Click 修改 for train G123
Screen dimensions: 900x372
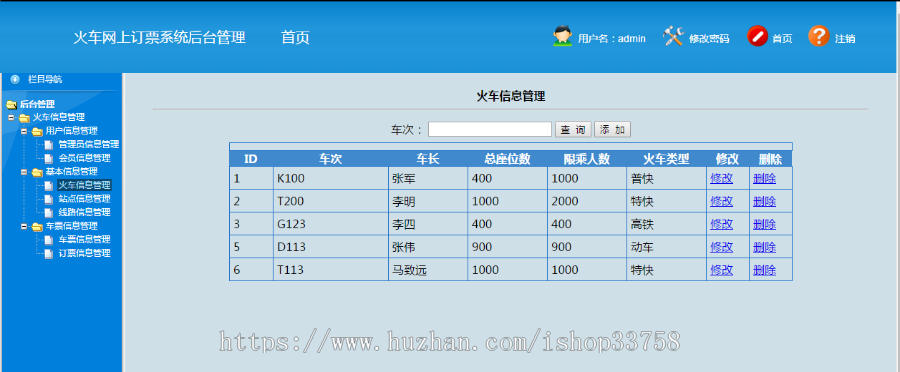pos(721,224)
